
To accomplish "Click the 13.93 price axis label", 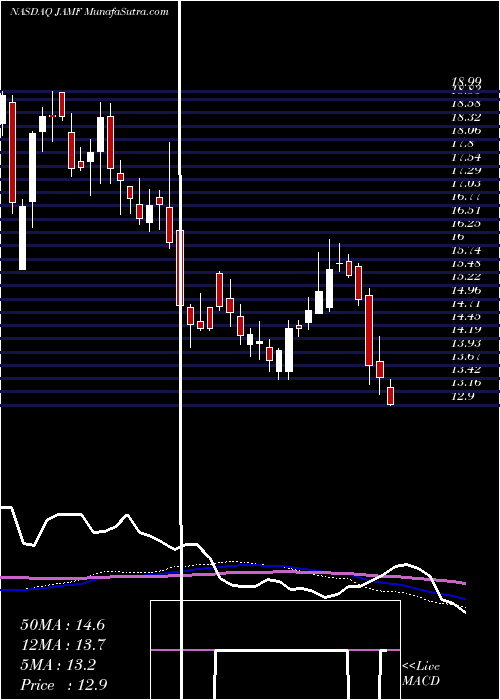I will point(466,343).
